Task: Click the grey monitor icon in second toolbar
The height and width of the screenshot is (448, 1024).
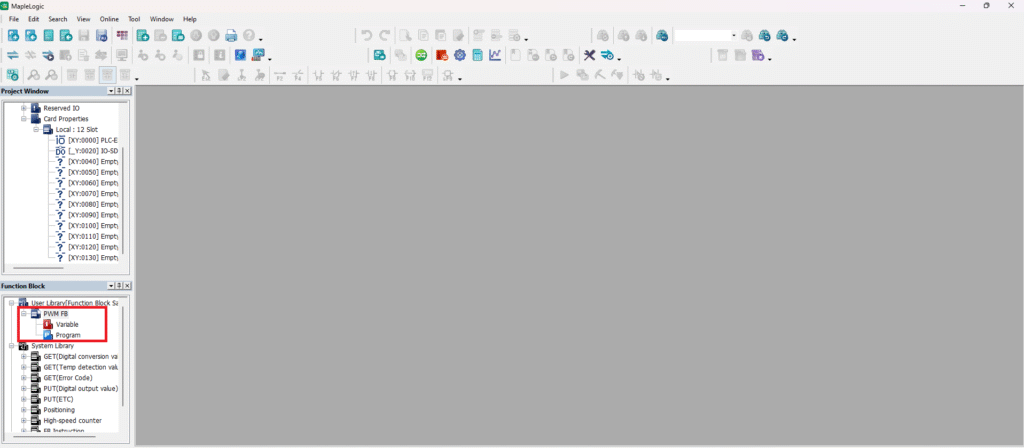Action: pos(121,56)
